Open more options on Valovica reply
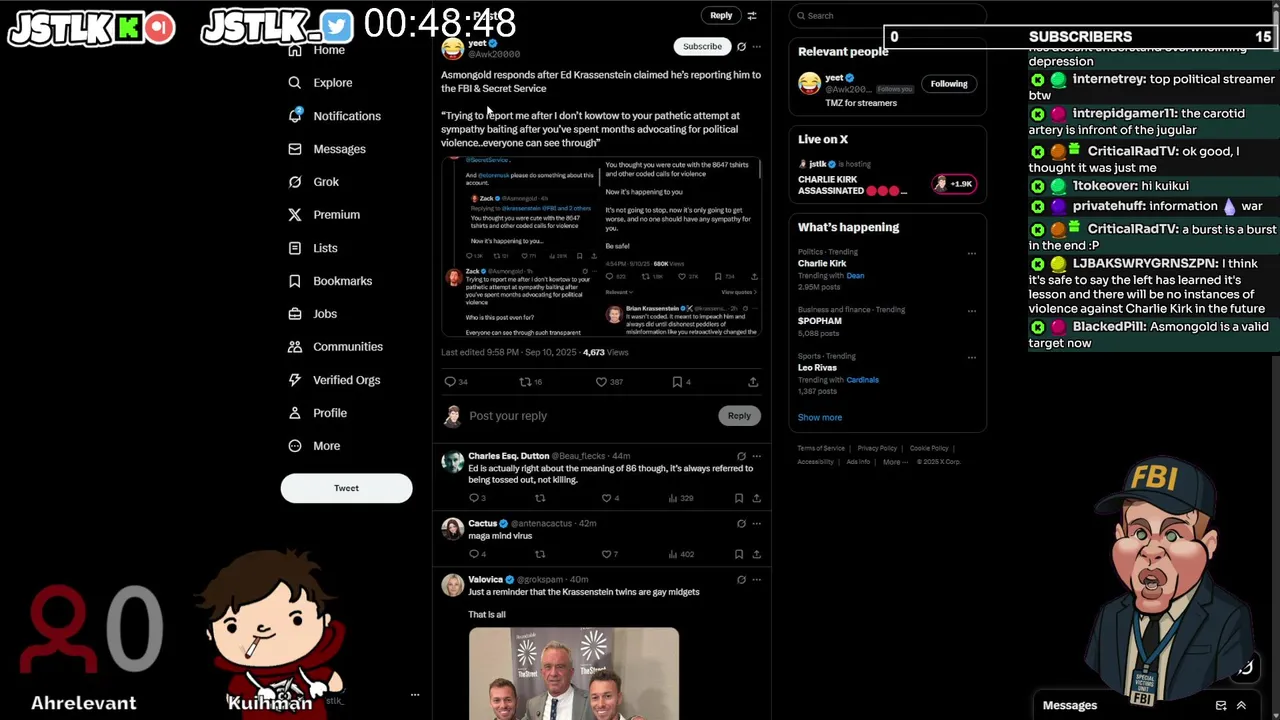1280x720 pixels. click(756, 579)
